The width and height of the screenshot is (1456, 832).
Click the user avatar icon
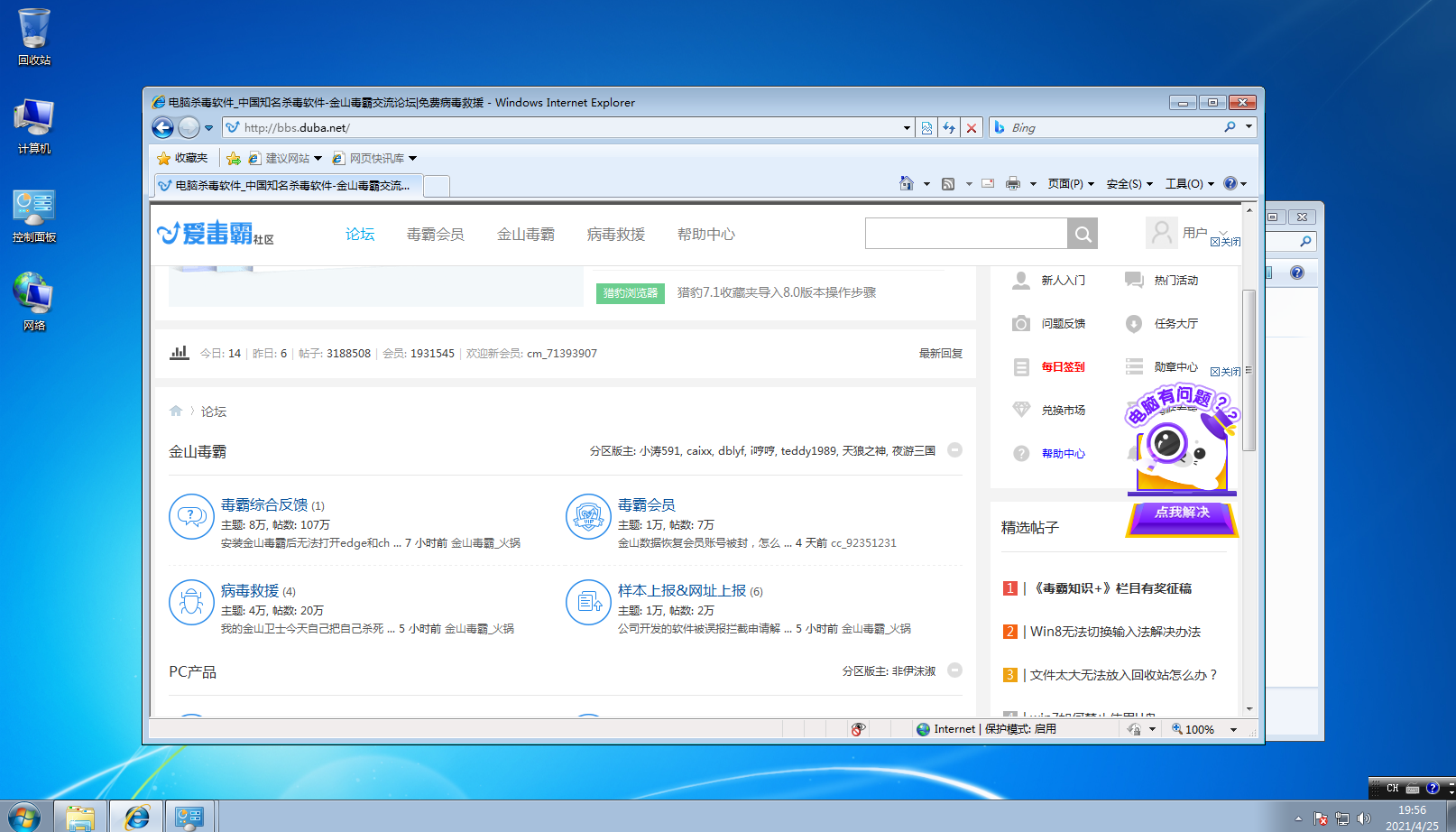(1161, 233)
